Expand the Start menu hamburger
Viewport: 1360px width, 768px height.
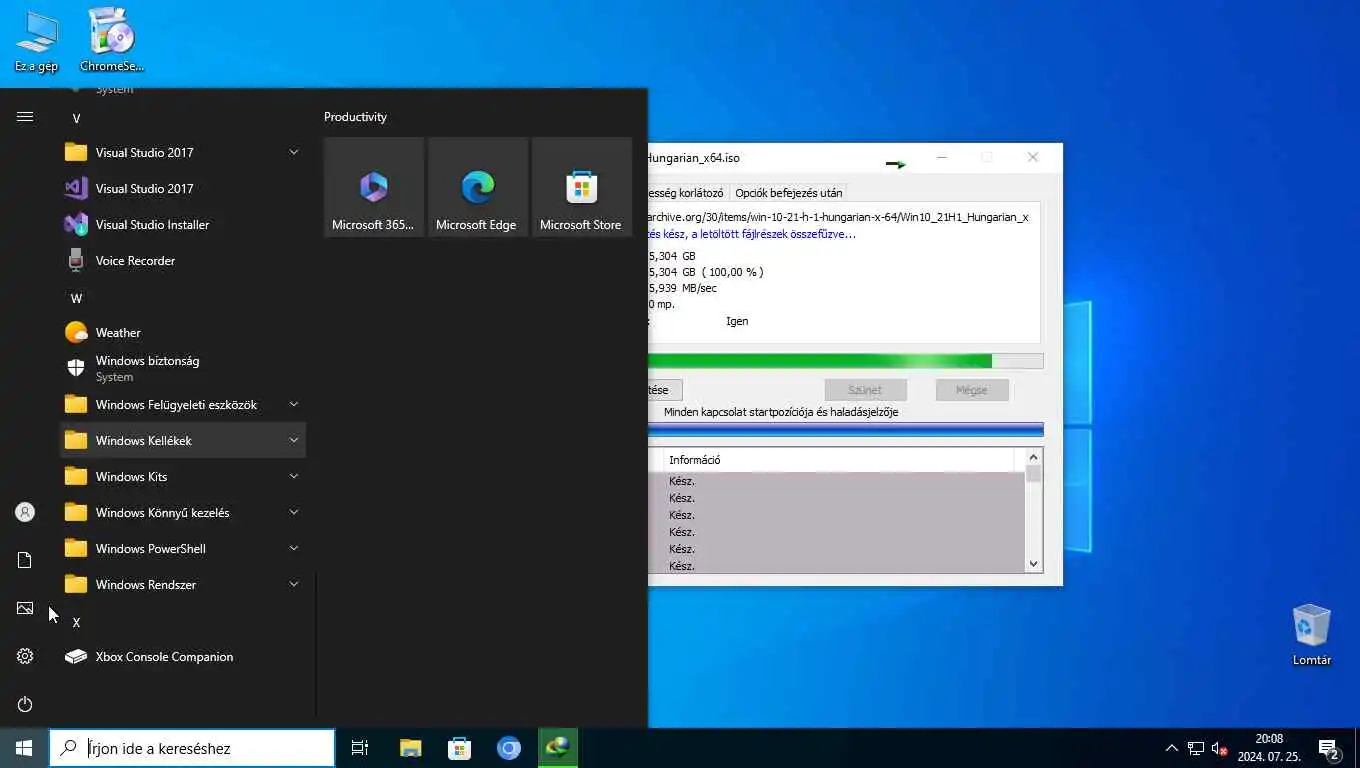coord(25,117)
